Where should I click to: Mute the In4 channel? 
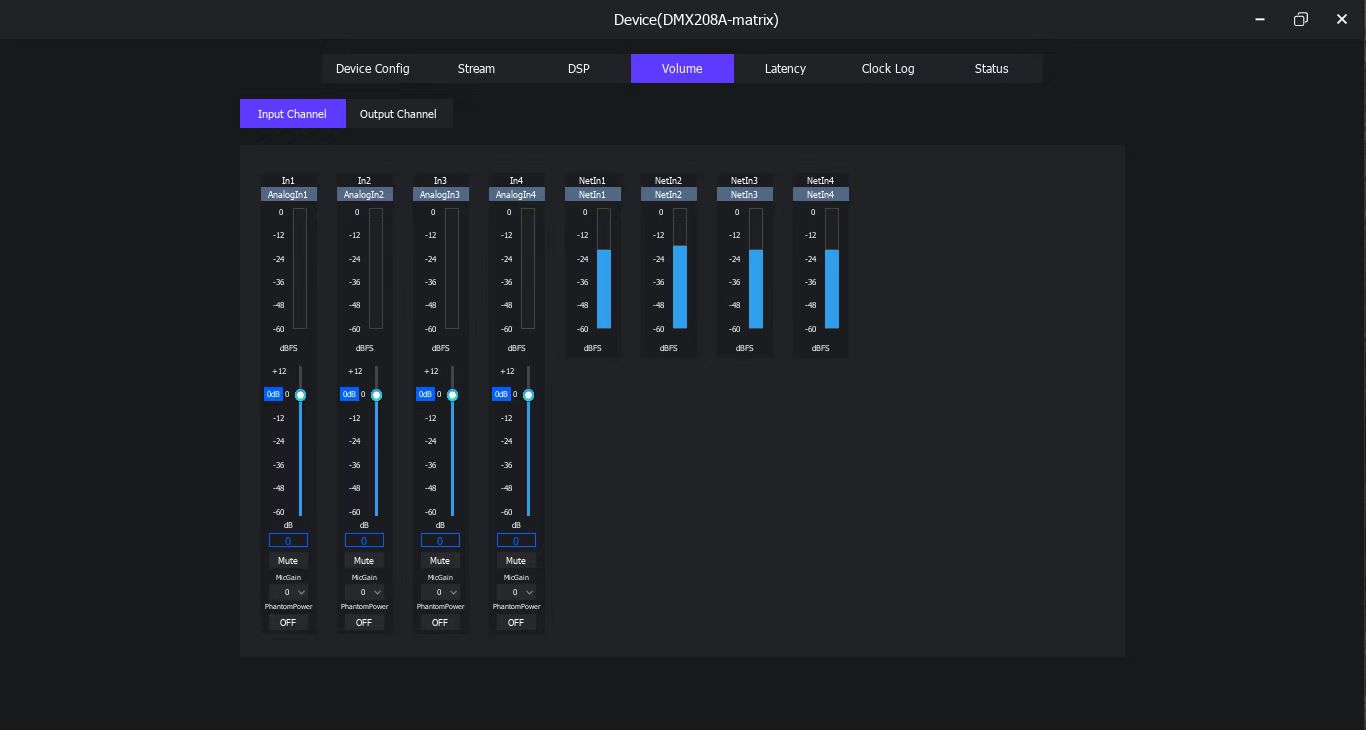coord(516,561)
